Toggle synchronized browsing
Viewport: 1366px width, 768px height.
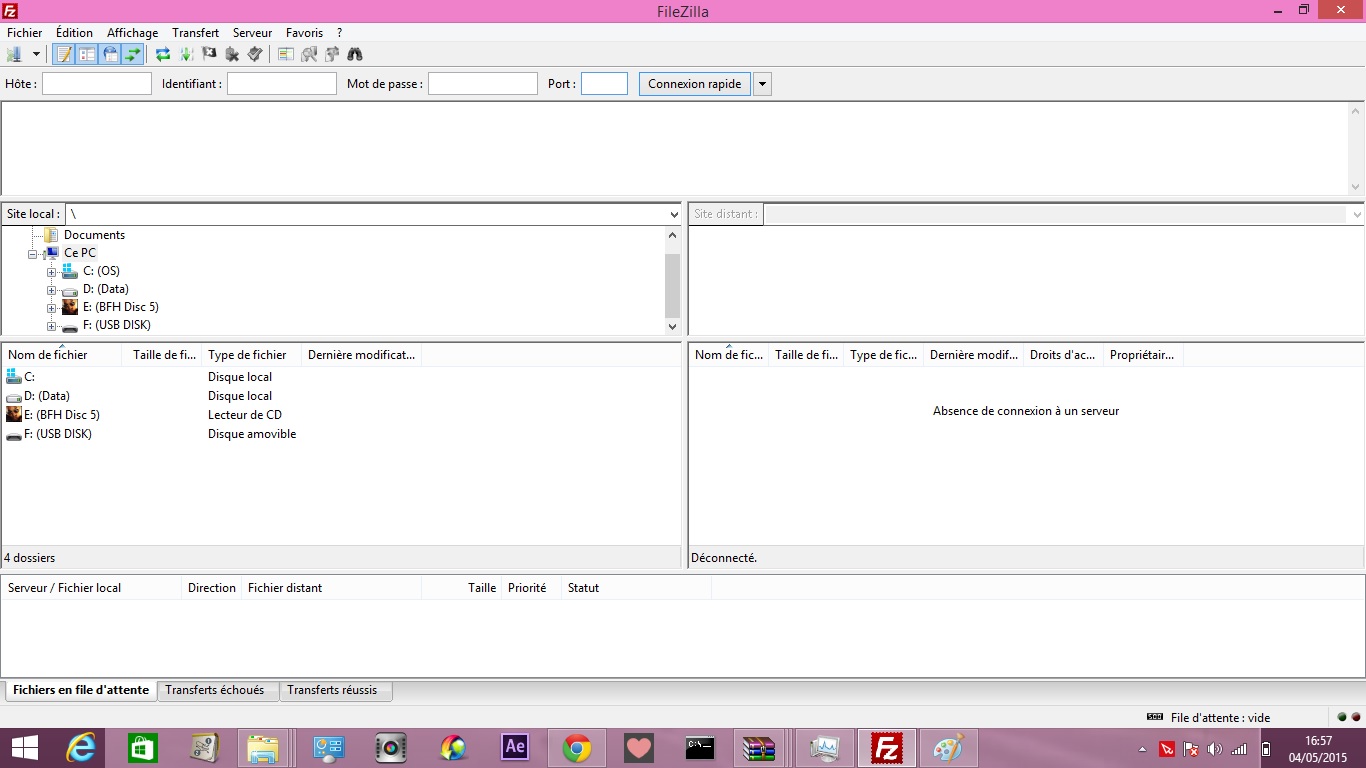[332, 54]
